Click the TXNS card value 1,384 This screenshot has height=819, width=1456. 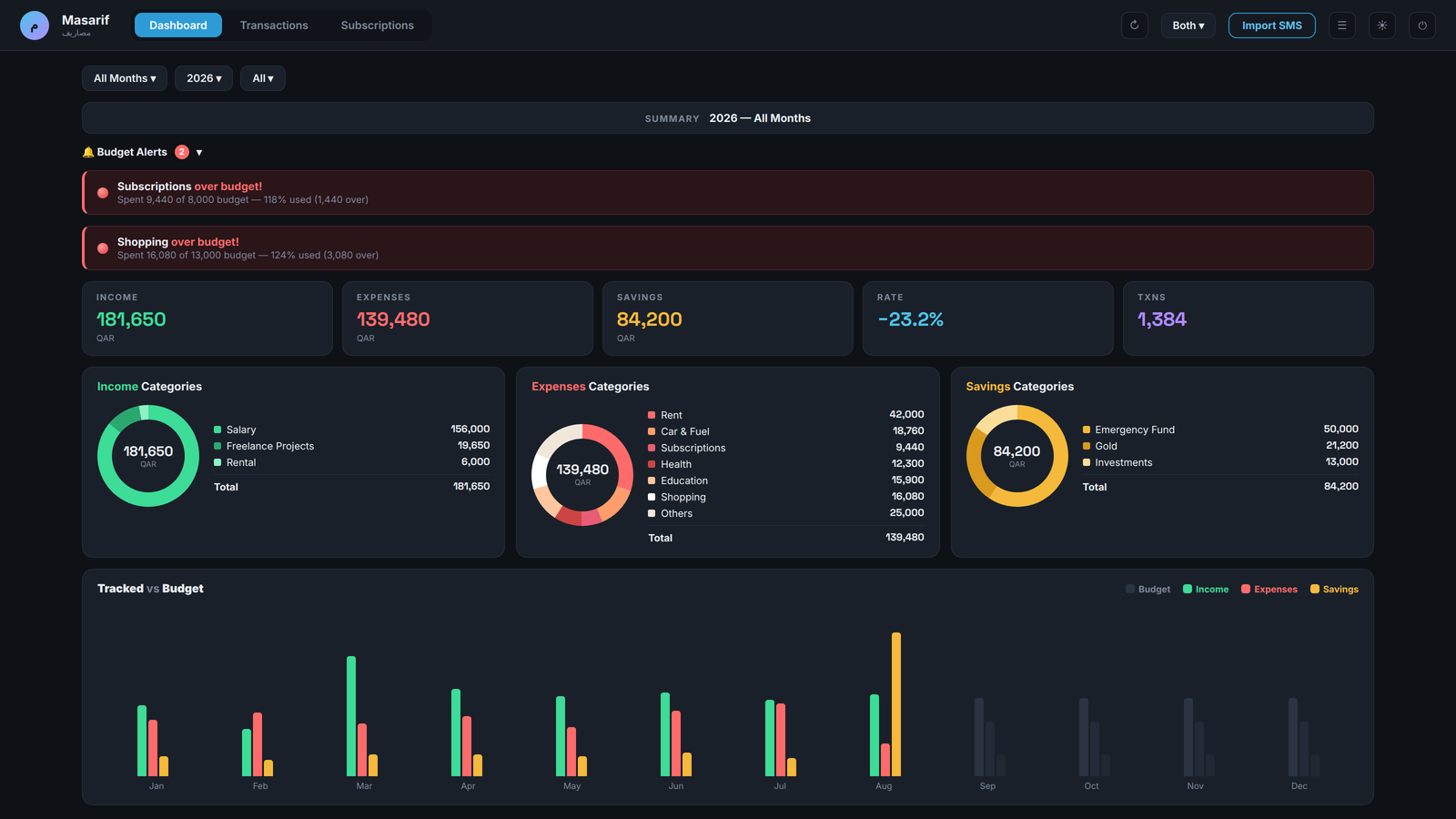tap(1162, 319)
